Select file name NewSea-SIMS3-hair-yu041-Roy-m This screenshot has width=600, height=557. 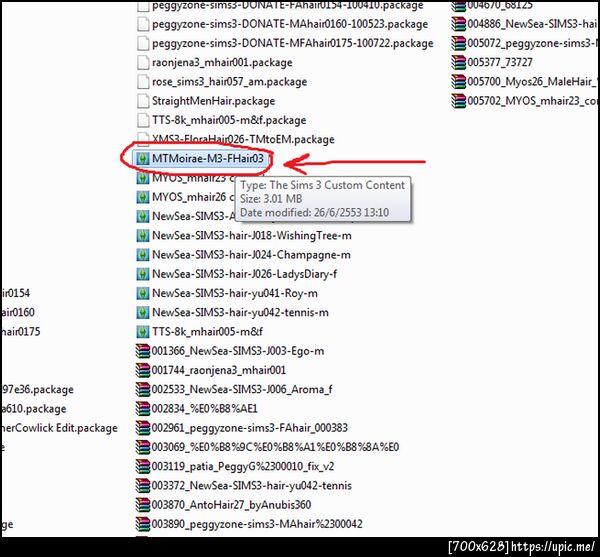(x=235, y=293)
